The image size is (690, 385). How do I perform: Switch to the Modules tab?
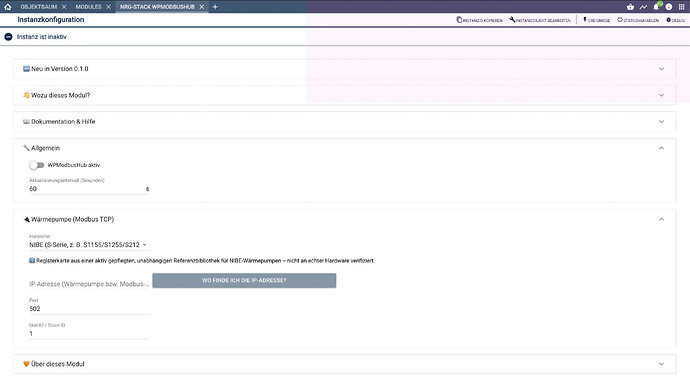[88, 7]
